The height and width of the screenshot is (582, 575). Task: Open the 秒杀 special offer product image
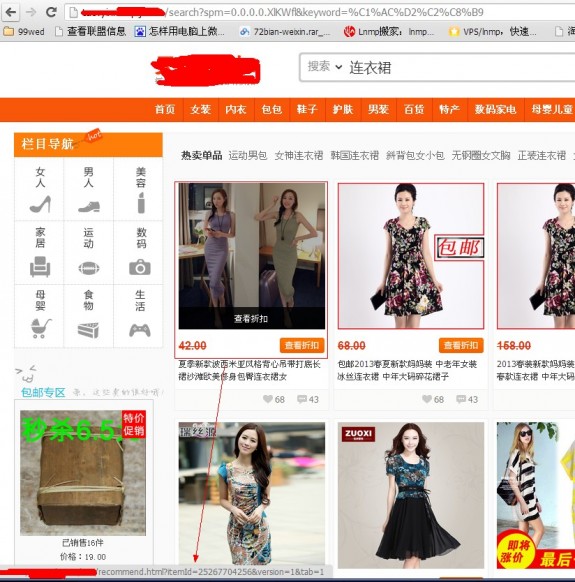pos(83,473)
